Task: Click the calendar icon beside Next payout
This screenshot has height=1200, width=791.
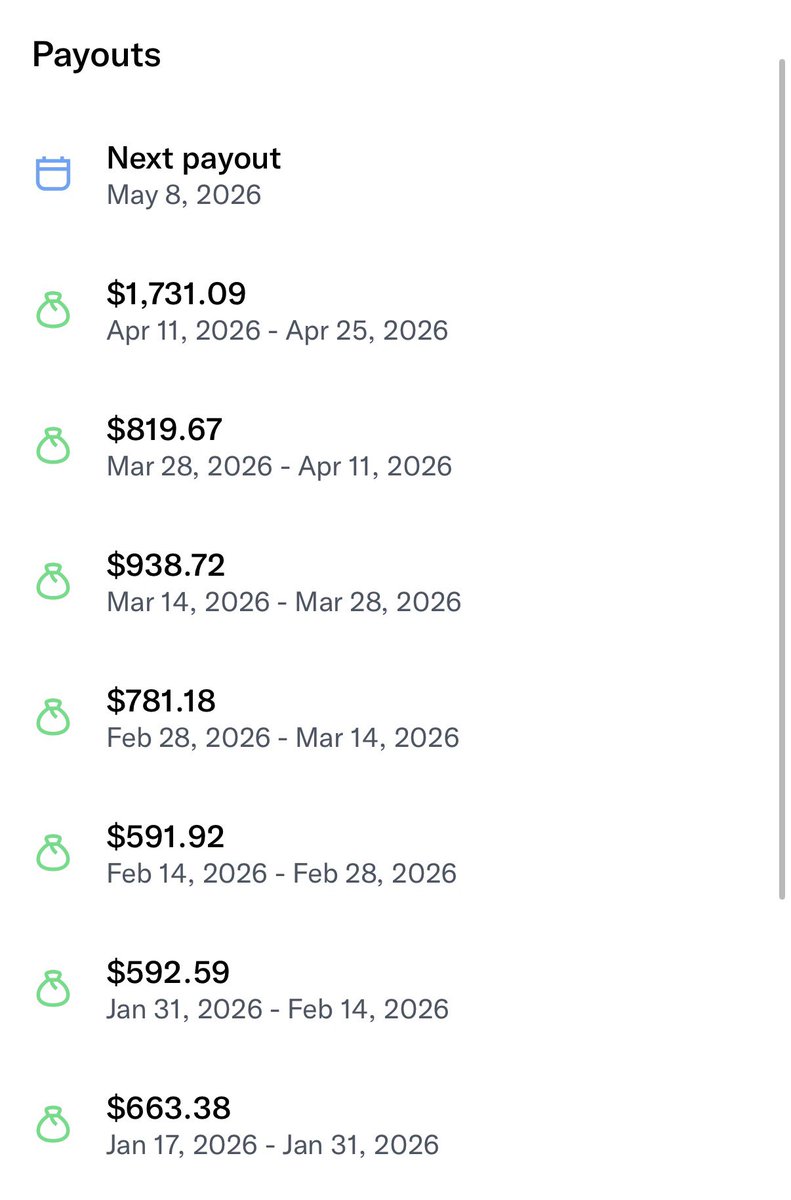Action: pos(53,174)
